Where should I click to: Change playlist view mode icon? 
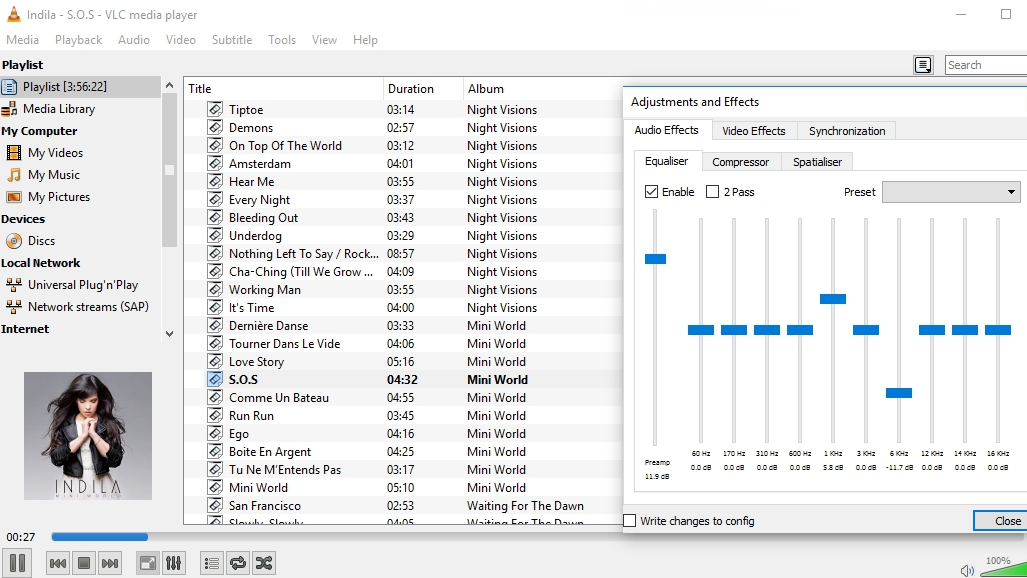pos(923,65)
